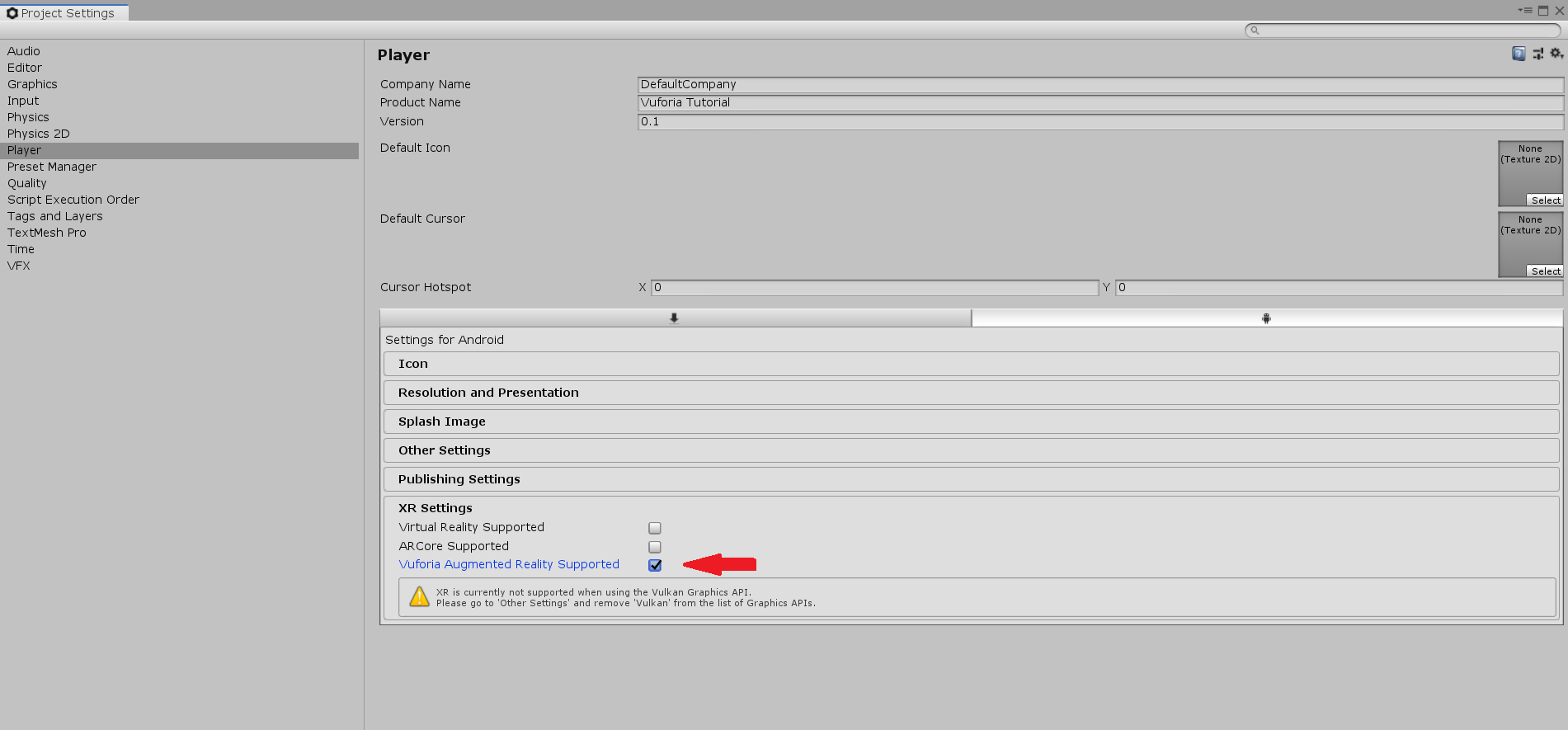Click the Company Name input field
The image size is (1568, 730).
(x=1100, y=84)
